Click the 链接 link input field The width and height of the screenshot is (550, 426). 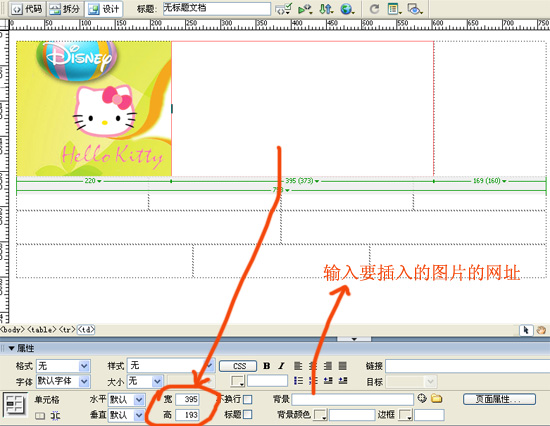point(468,366)
